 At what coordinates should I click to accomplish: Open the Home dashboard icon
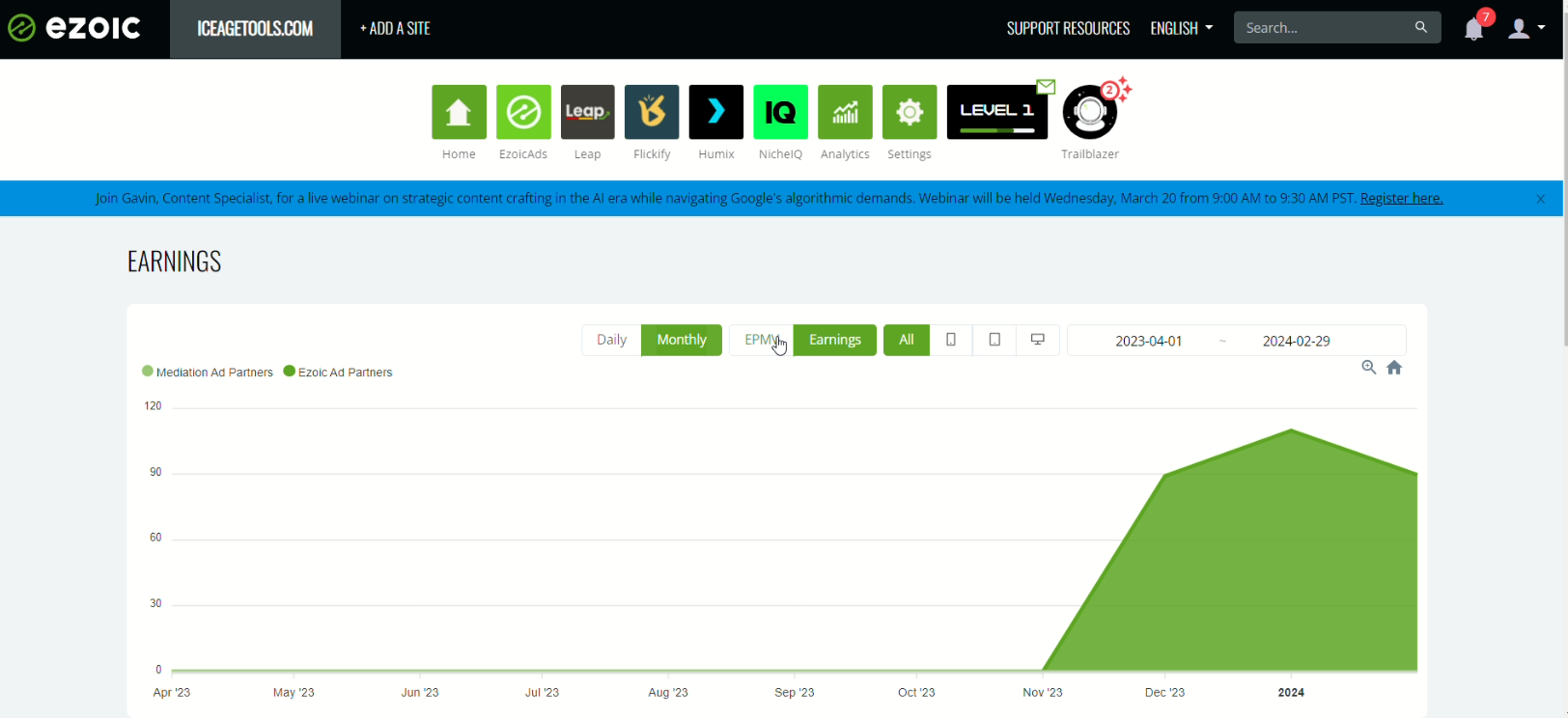(x=459, y=112)
